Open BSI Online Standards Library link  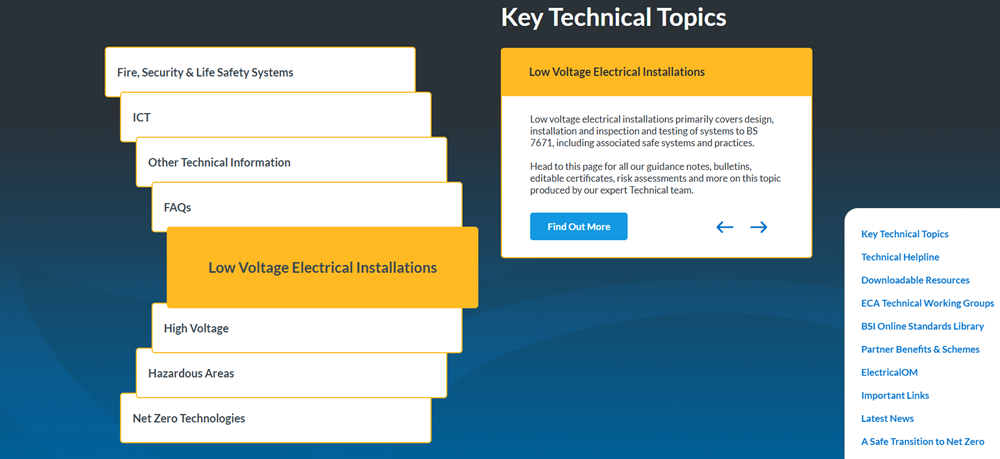pos(922,326)
